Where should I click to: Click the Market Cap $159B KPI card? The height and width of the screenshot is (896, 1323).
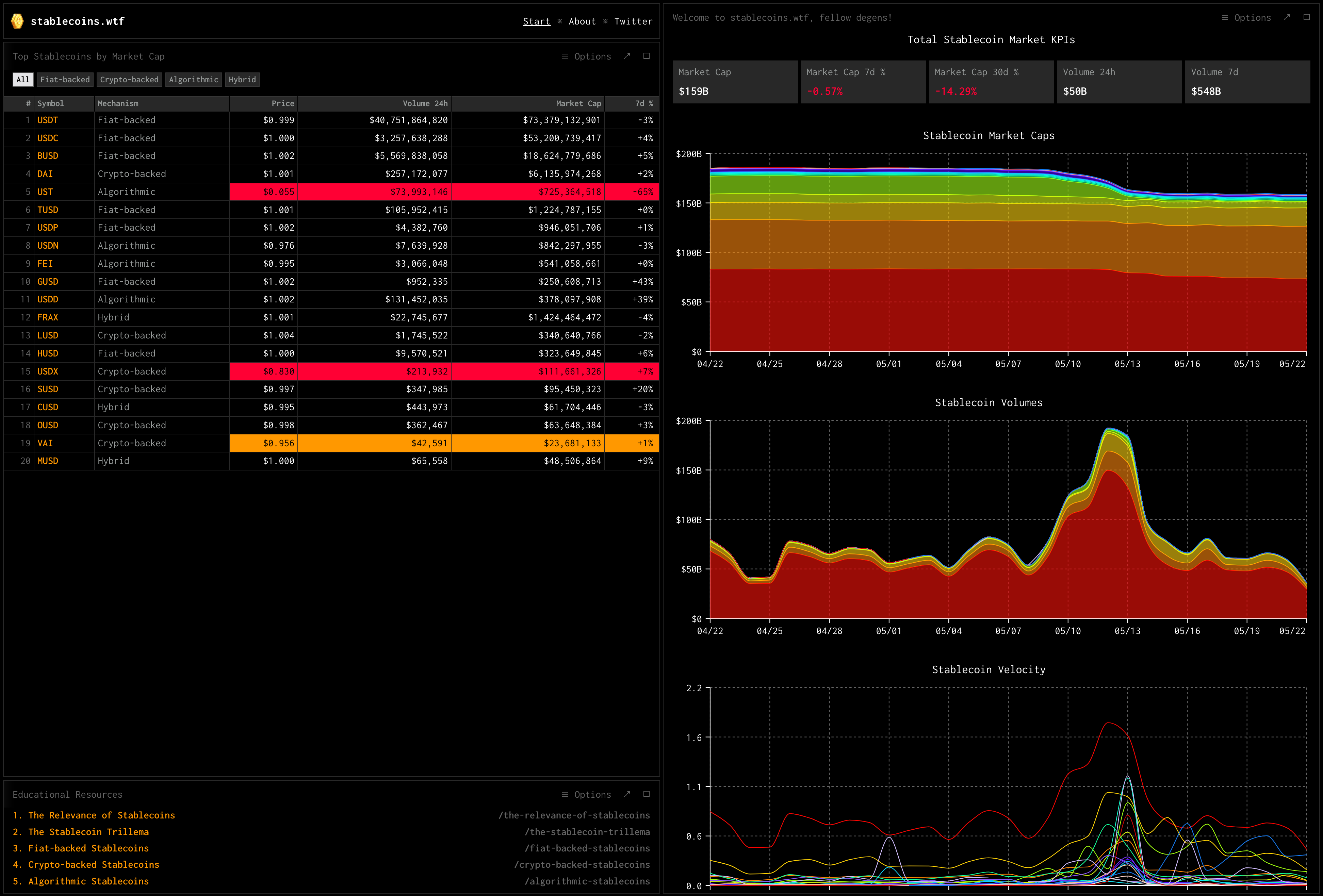coord(735,82)
